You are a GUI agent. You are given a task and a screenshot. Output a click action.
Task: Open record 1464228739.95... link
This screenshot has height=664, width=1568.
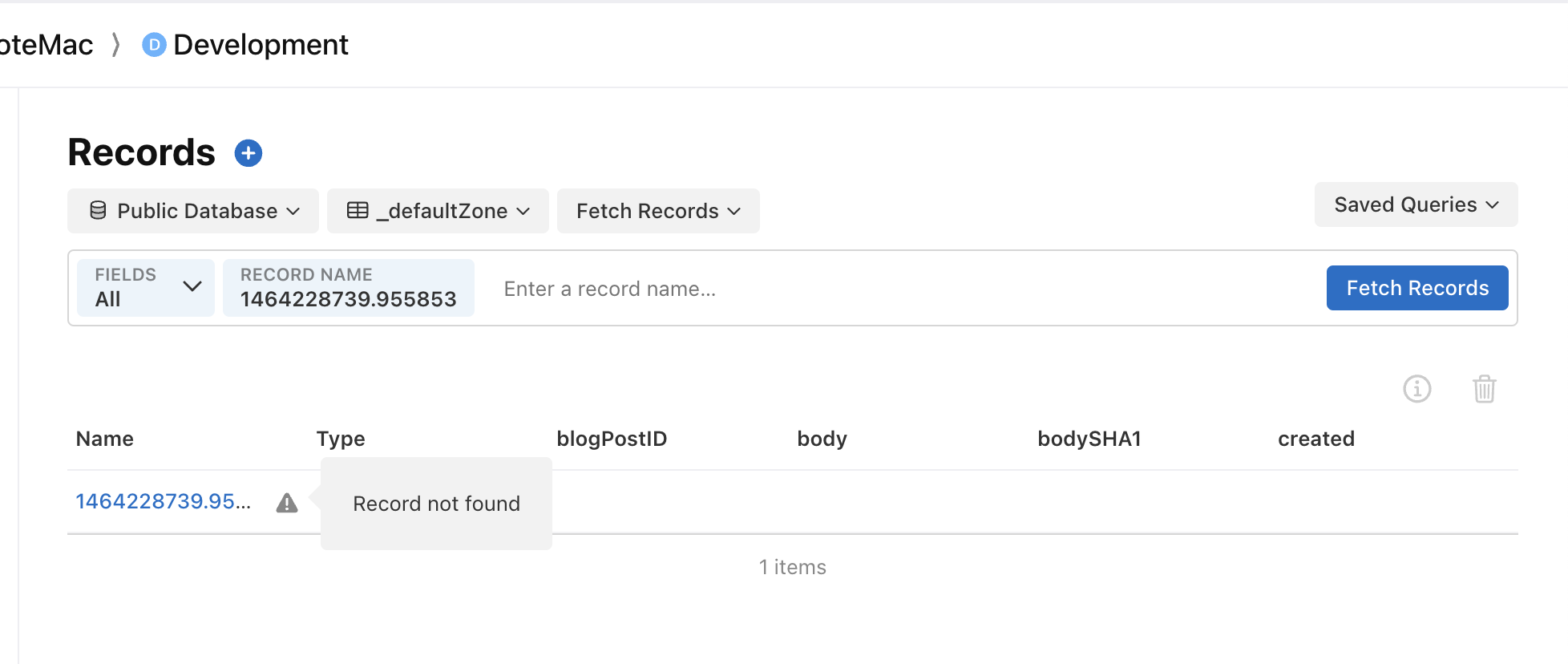[164, 501]
